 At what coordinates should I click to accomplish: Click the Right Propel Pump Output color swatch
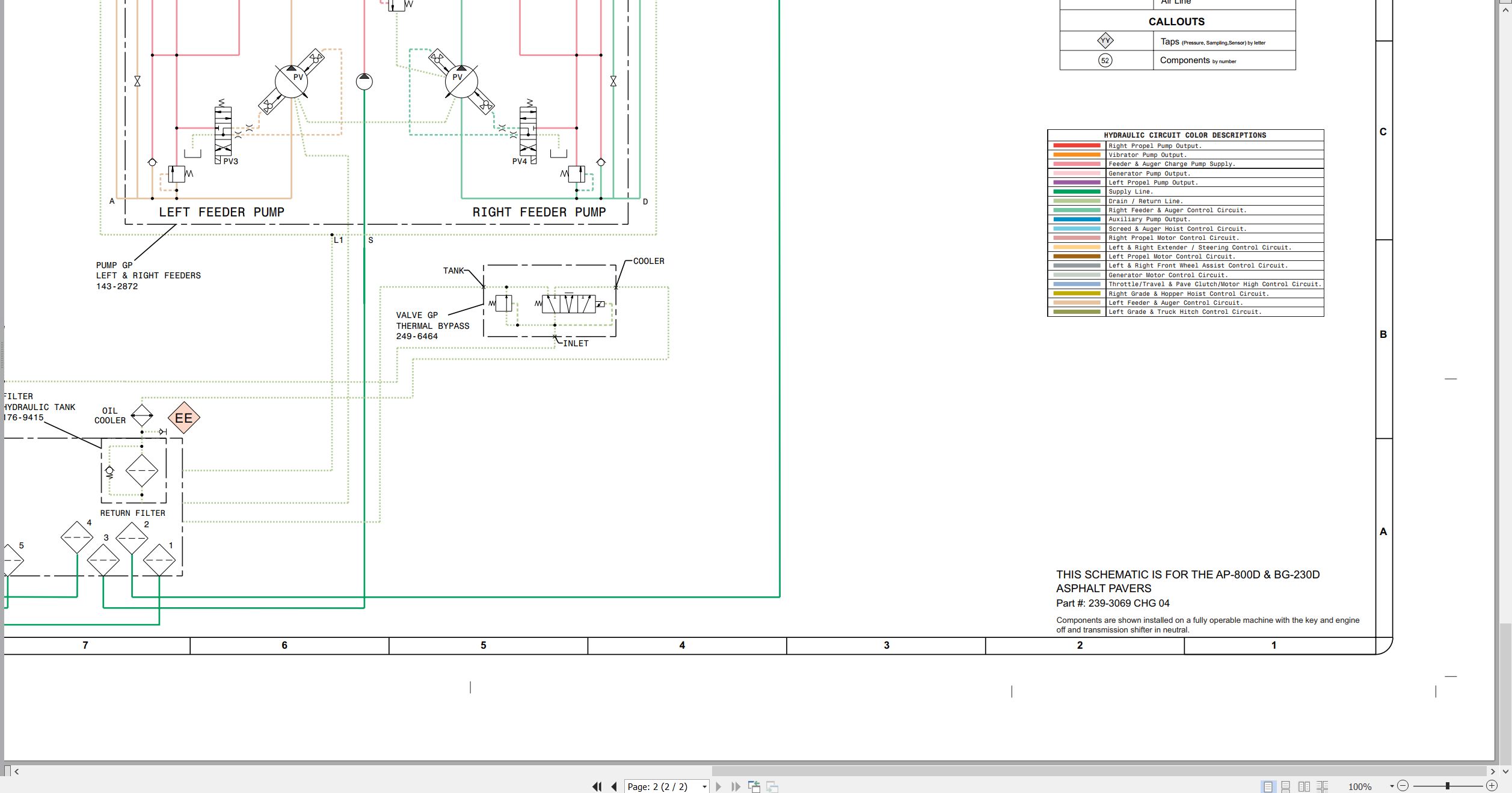(x=1077, y=145)
